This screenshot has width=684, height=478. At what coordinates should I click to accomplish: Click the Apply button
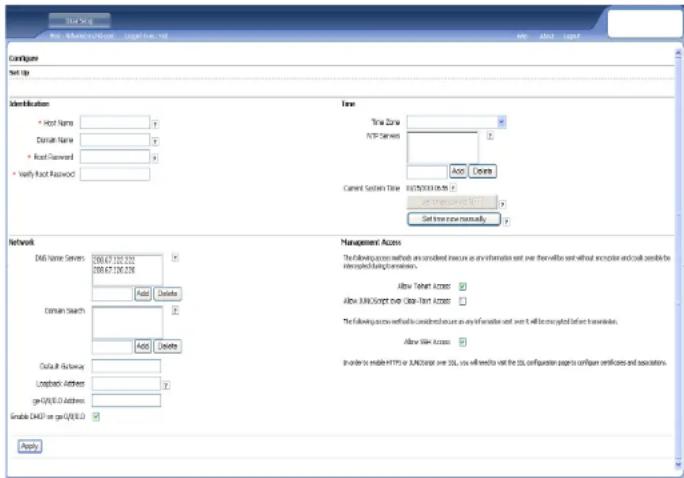coord(30,446)
